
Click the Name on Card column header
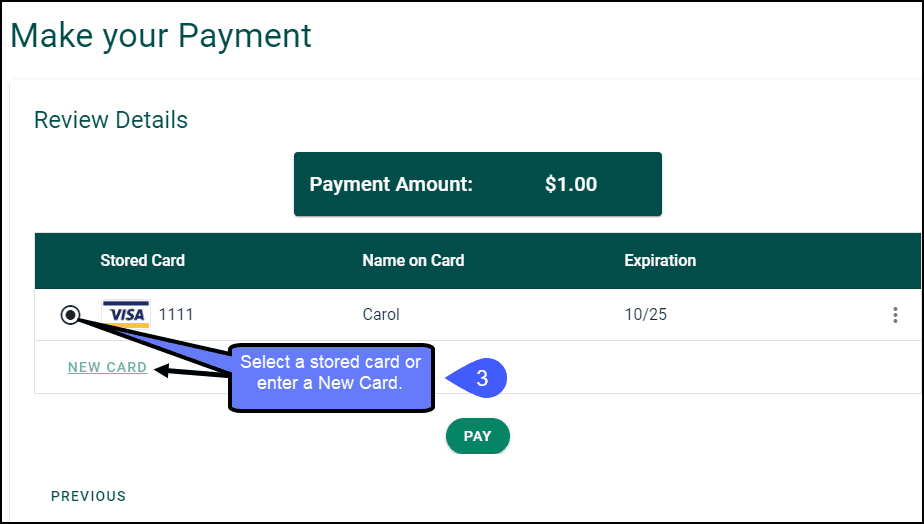point(413,261)
